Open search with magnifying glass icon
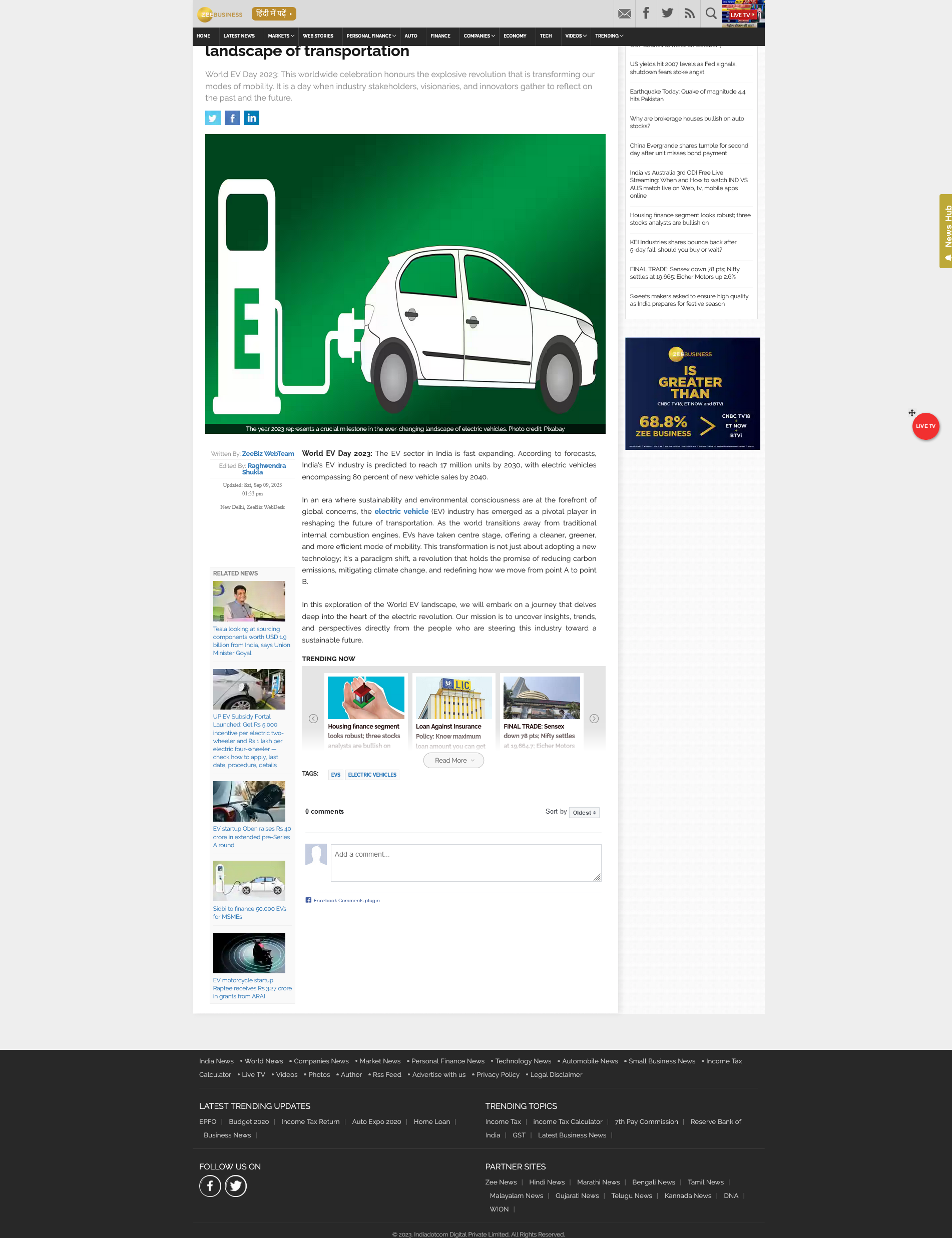 click(711, 14)
